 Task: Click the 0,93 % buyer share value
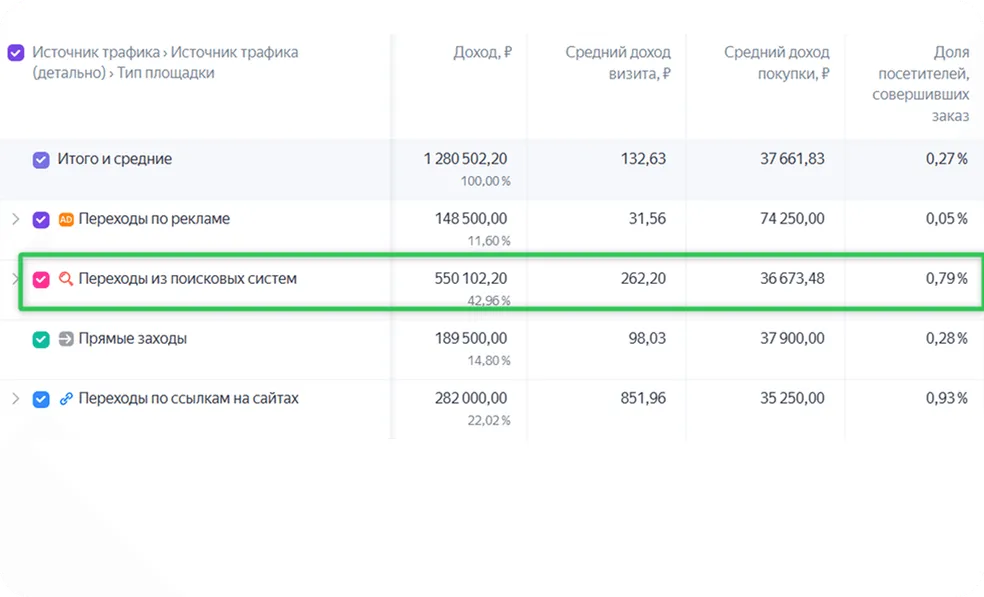[946, 399]
